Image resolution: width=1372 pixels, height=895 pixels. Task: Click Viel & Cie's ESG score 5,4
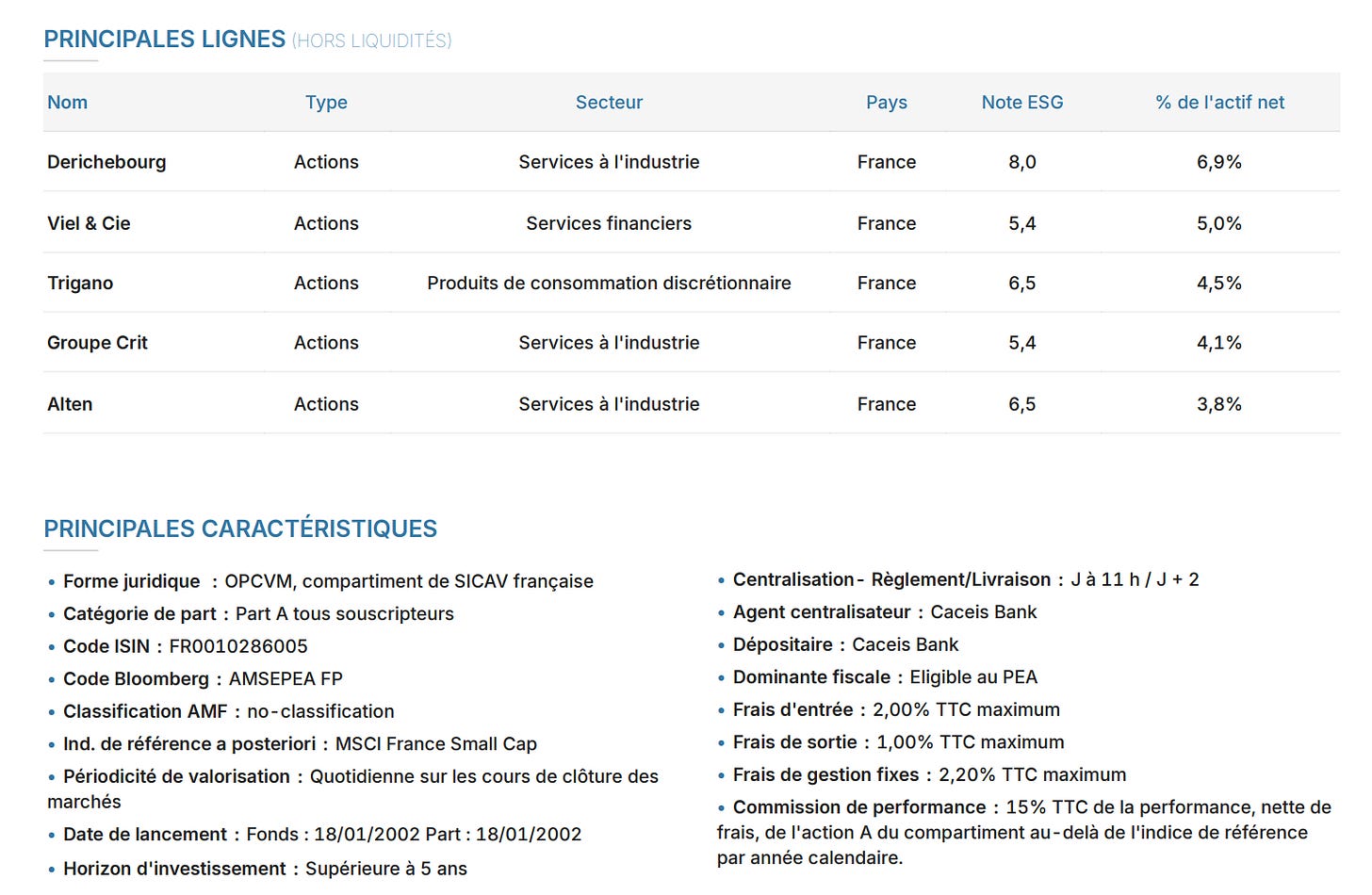click(1022, 223)
